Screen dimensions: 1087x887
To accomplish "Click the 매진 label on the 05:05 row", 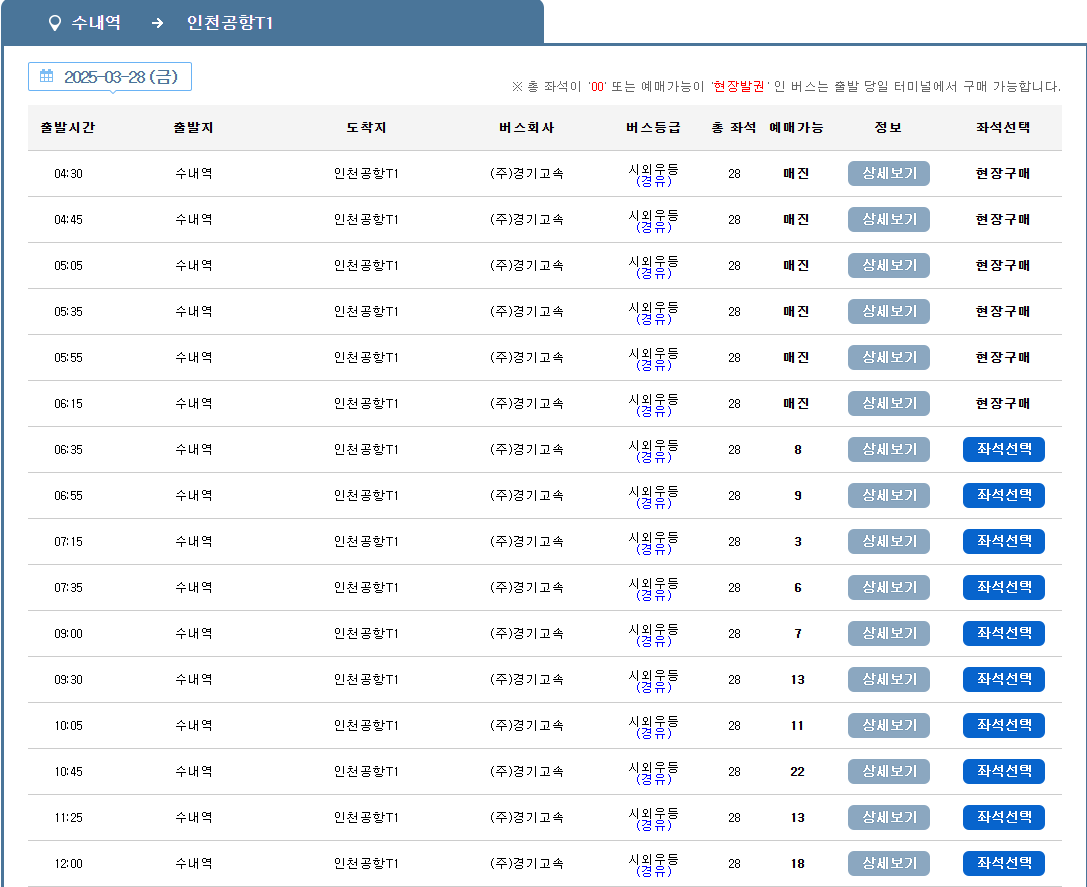I will coord(797,265).
